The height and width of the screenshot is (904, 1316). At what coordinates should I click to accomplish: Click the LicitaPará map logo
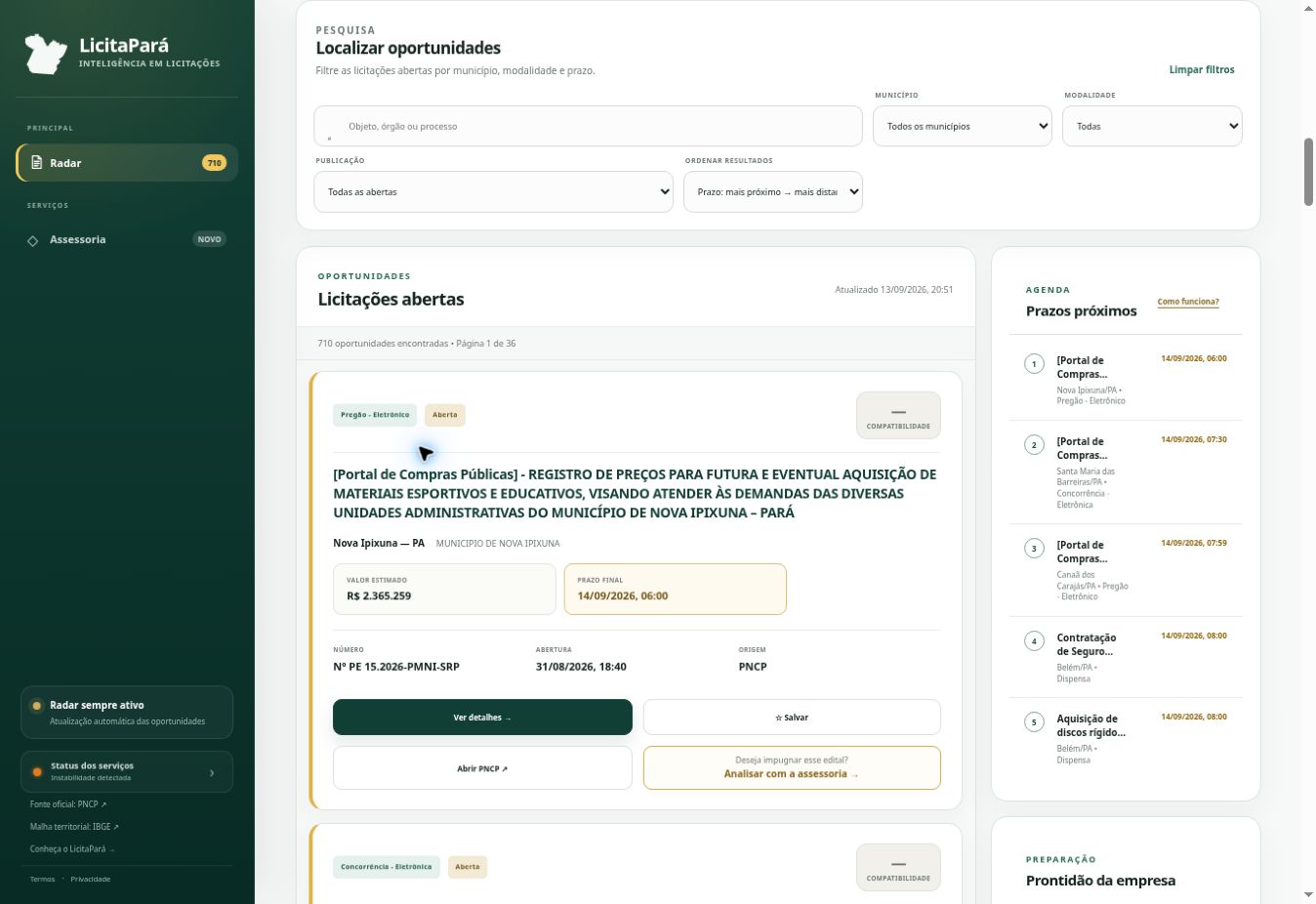point(46,54)
